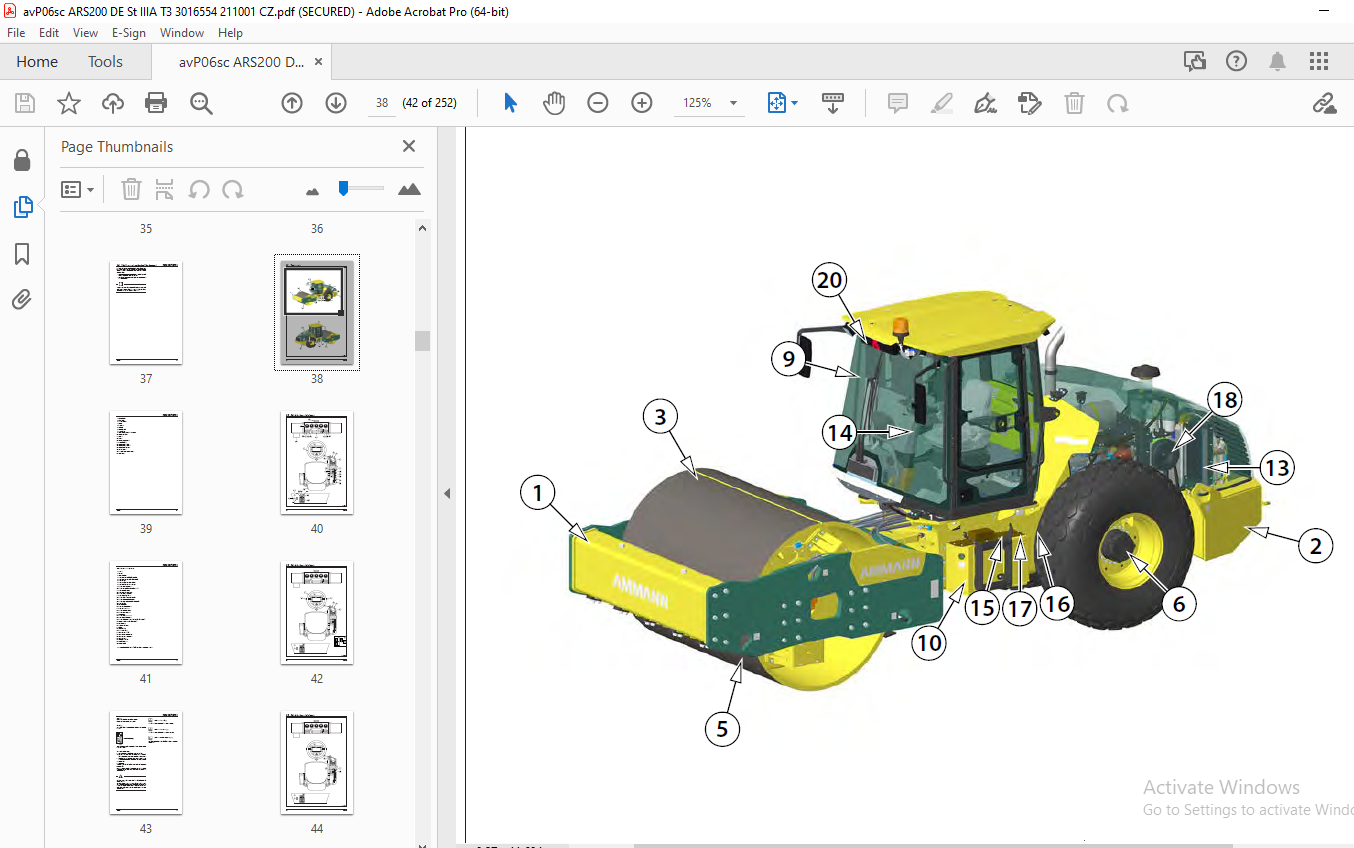Select the page 43 thumbnail

(x=146, y=763)
